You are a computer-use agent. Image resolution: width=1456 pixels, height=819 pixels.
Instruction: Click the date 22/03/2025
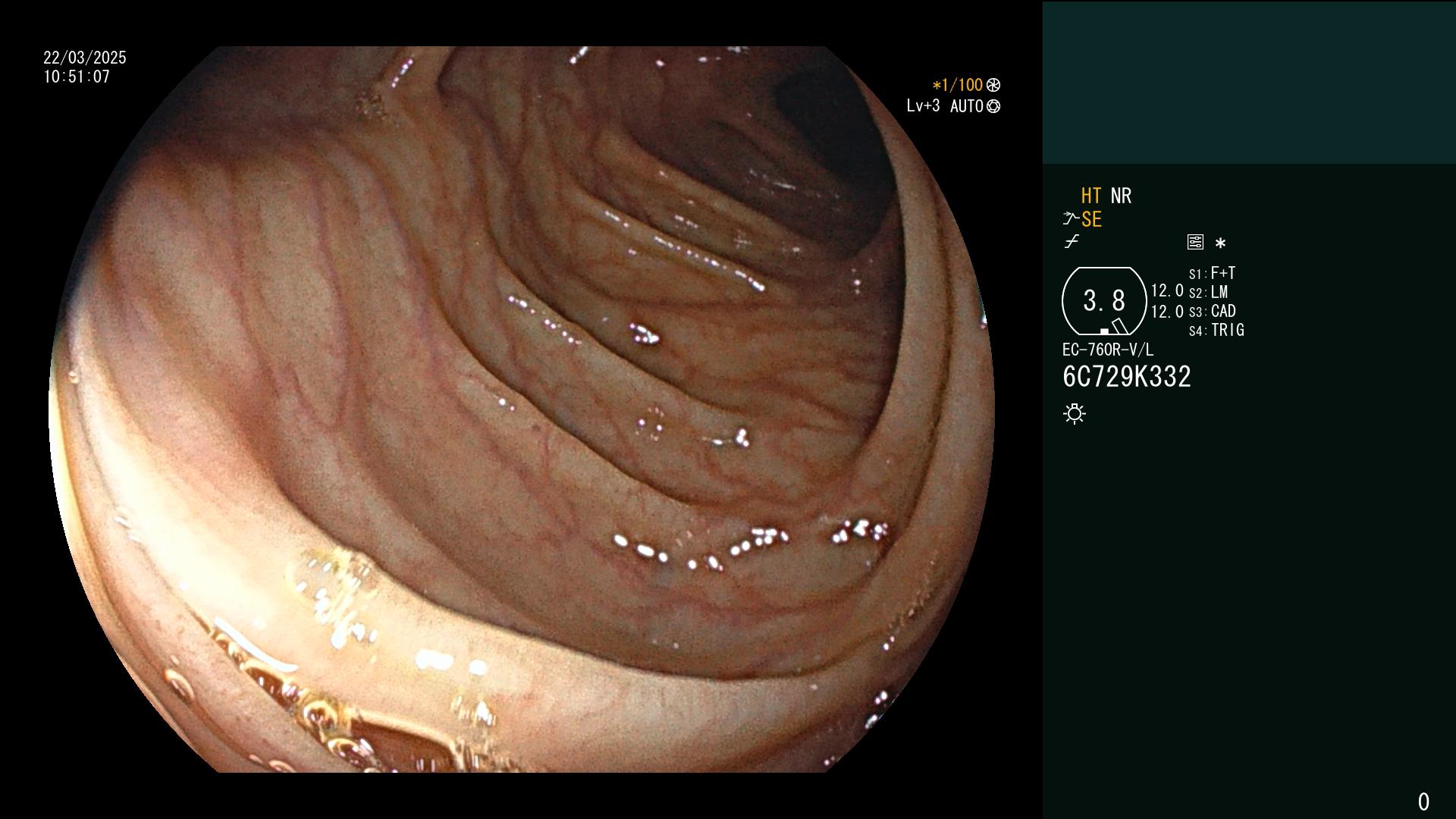pos(85,58)
